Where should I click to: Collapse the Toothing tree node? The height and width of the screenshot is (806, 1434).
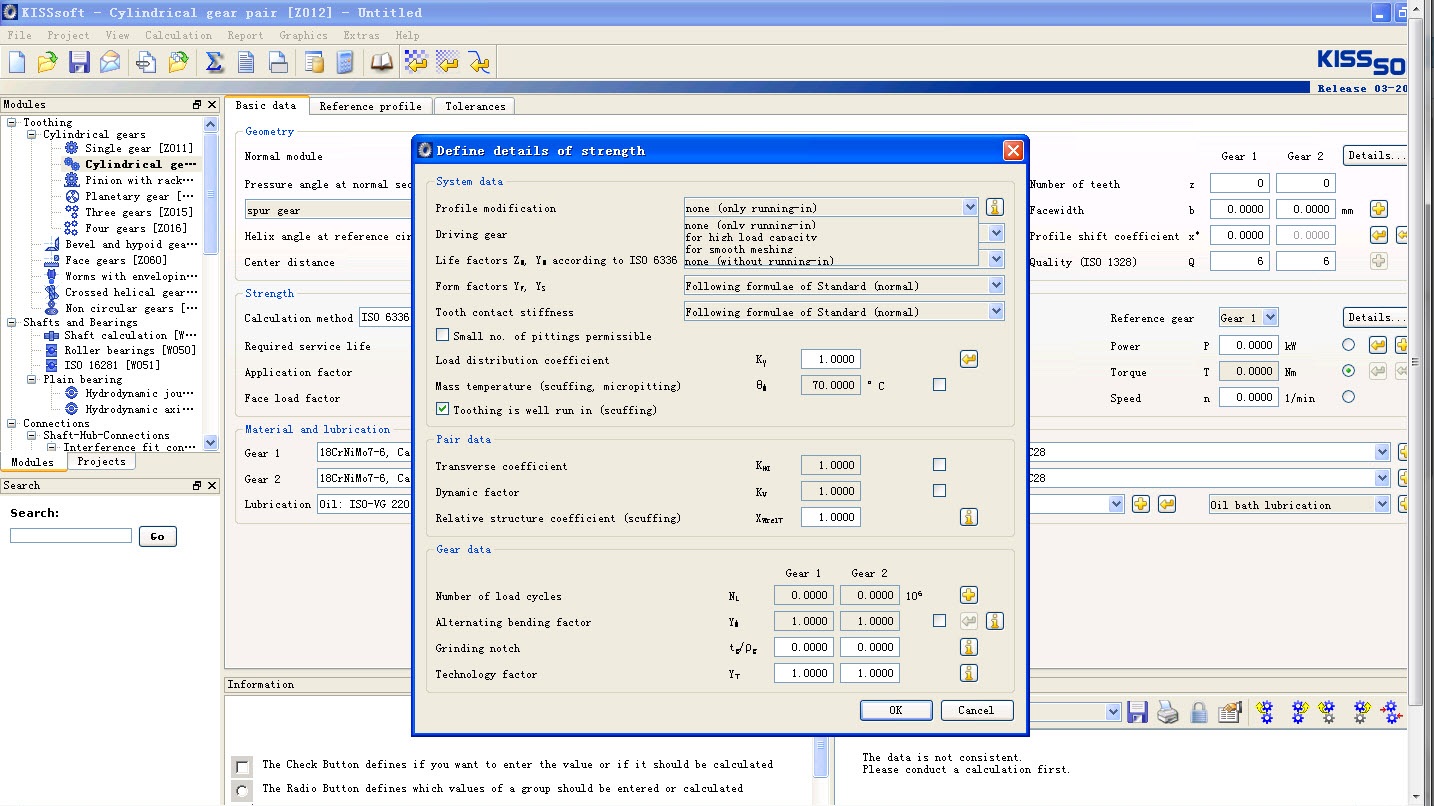pyautogui.click(x=12, y=122)
